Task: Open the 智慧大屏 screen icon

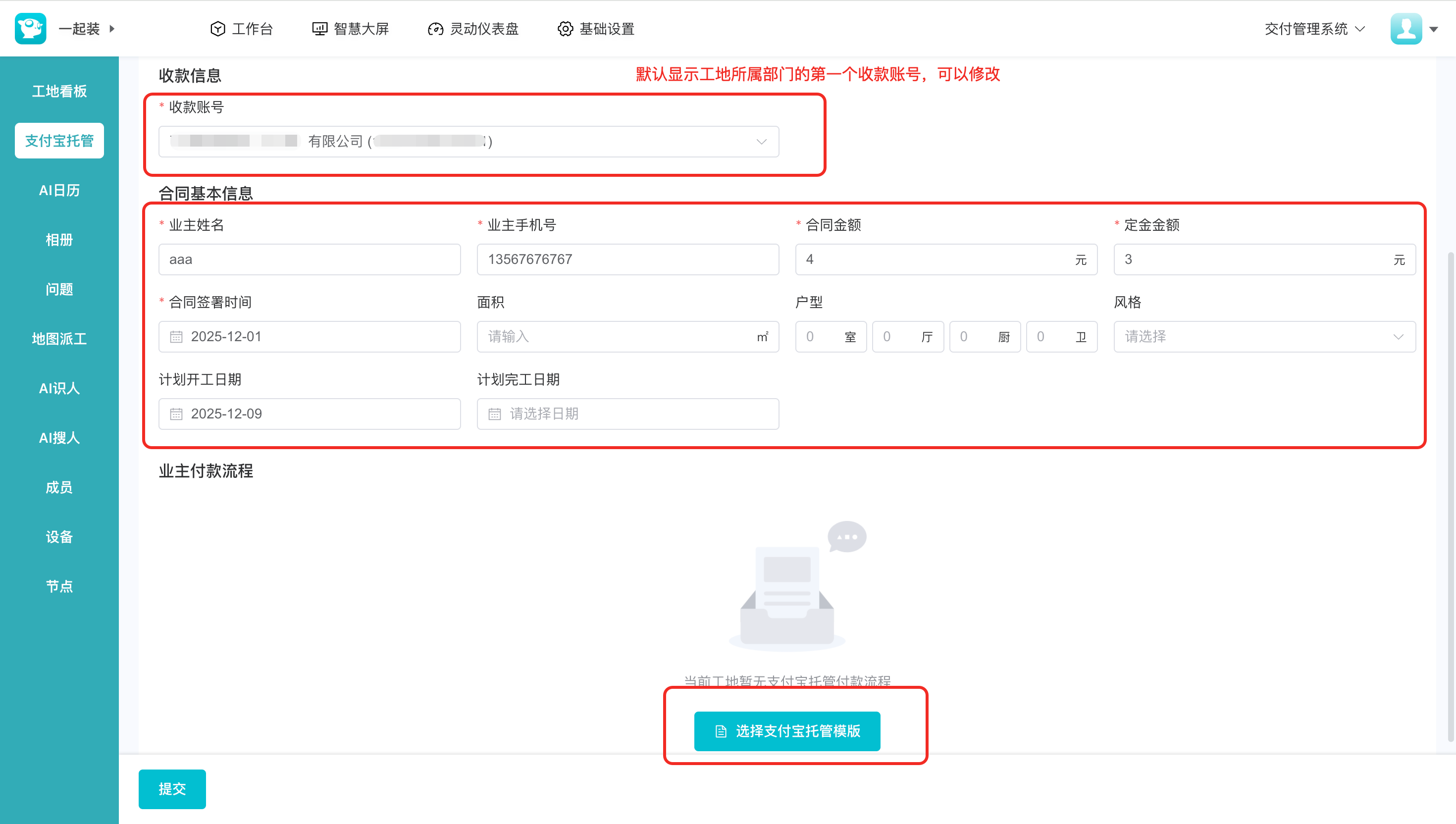Action: point(320,29)
